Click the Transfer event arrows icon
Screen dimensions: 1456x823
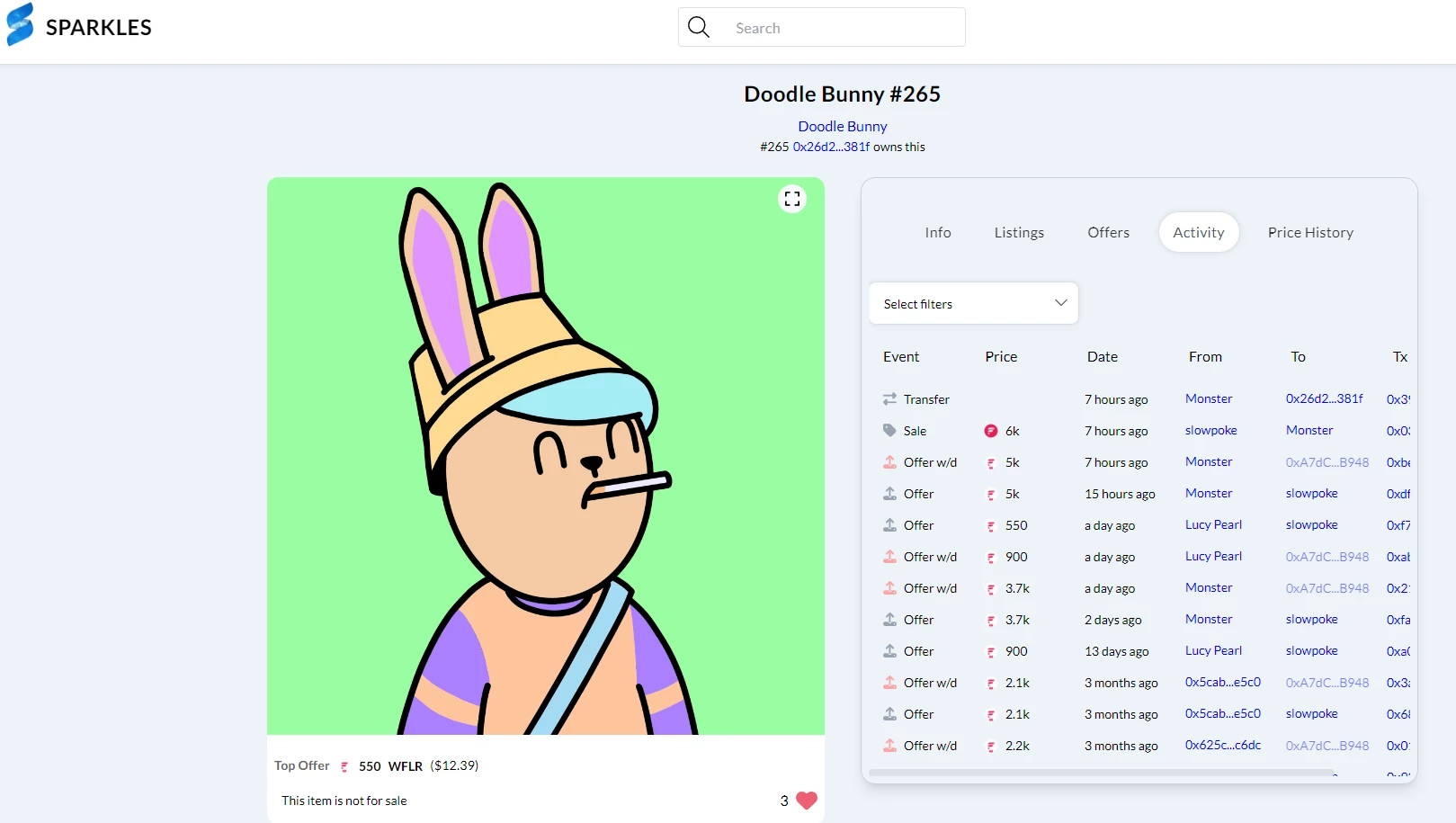click(889, 398)
